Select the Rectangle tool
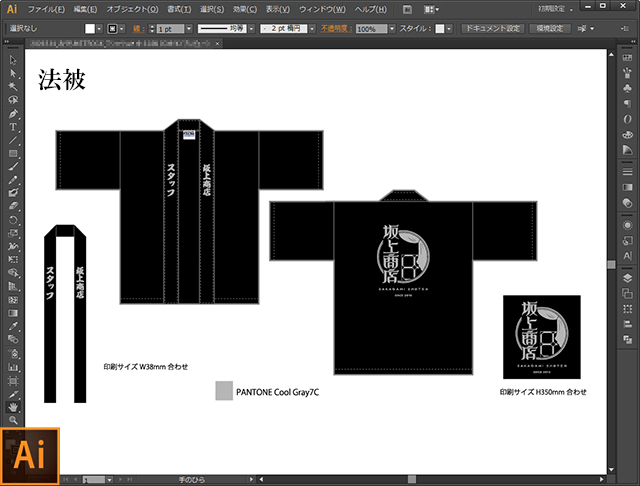The width and height of the screenshot is (640, 486). (x=13, y=153)
